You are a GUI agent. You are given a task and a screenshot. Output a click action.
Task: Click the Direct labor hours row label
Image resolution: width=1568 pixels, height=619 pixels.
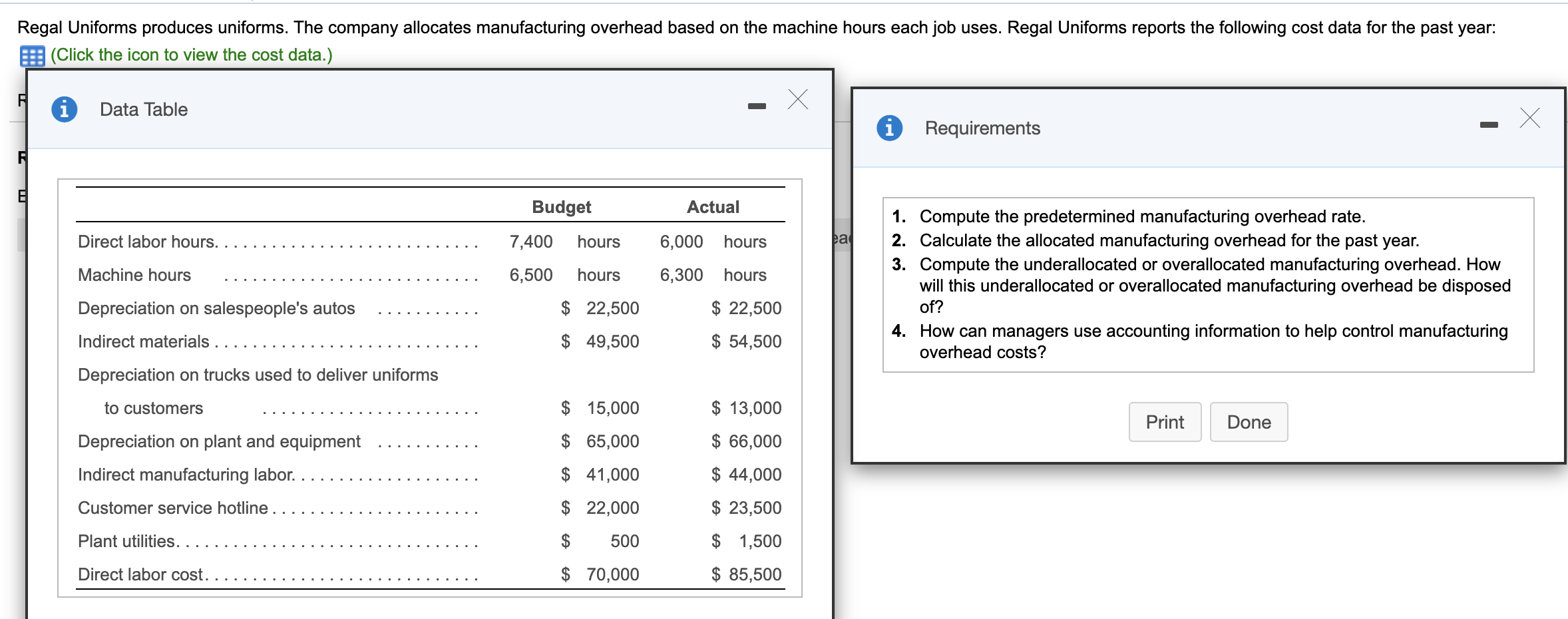[148, 242]
